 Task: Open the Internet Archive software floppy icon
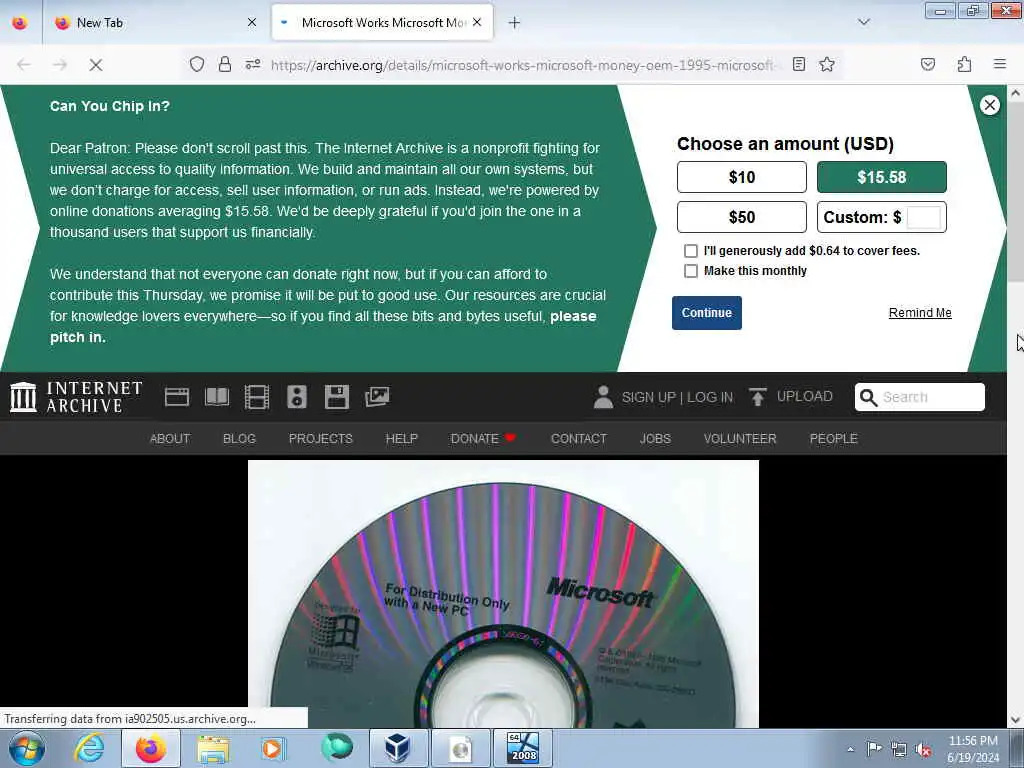click(x=337, y=397)
